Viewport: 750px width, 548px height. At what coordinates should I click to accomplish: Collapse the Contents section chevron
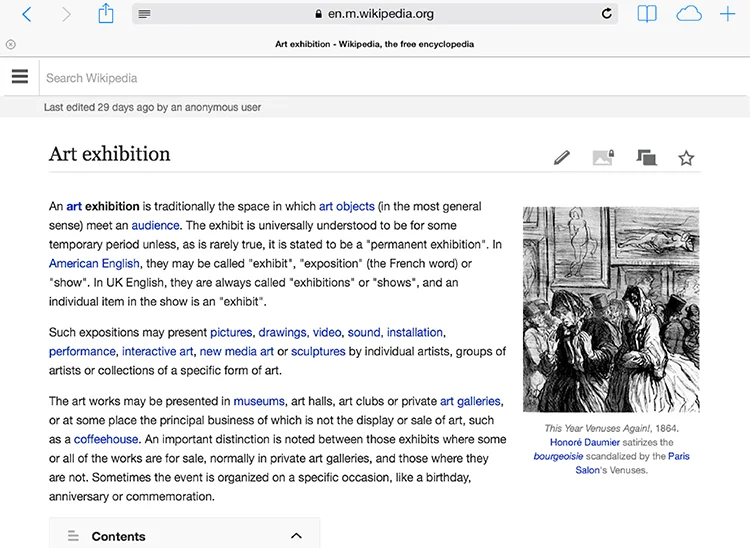297,536
